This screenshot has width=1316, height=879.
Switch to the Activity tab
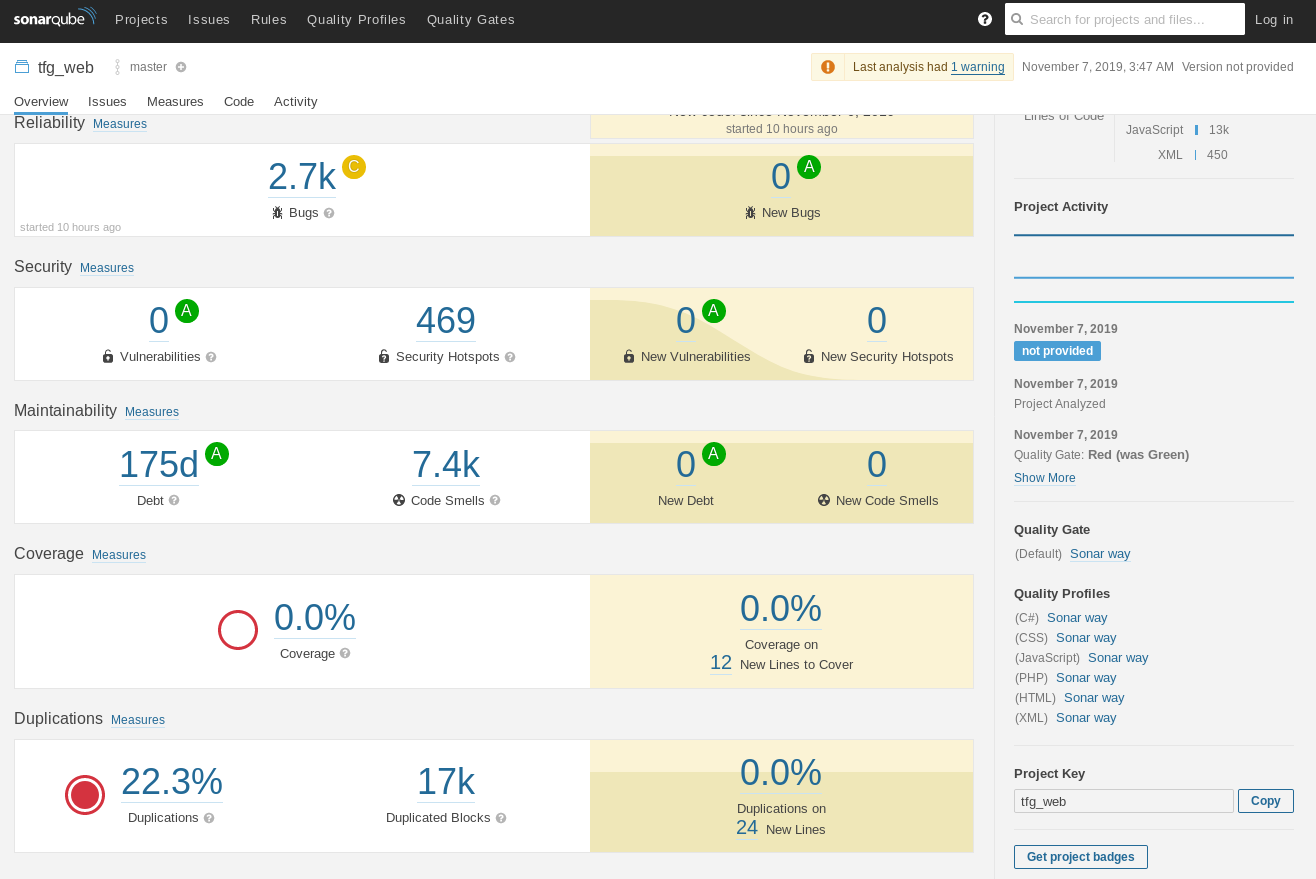(296, 101)
